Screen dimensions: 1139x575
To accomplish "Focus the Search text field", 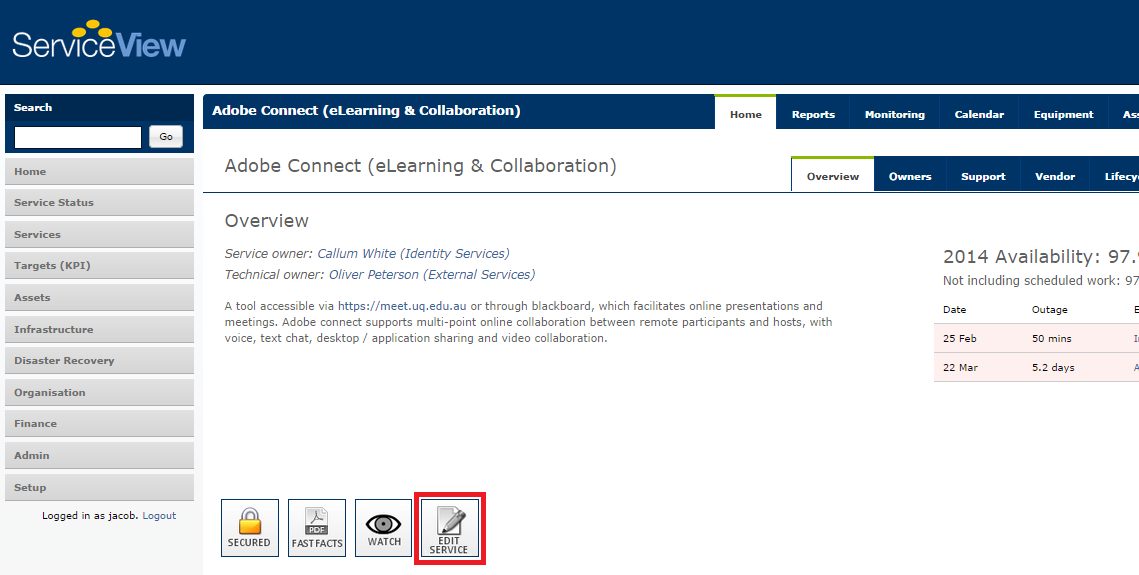I will click(78, 137).
